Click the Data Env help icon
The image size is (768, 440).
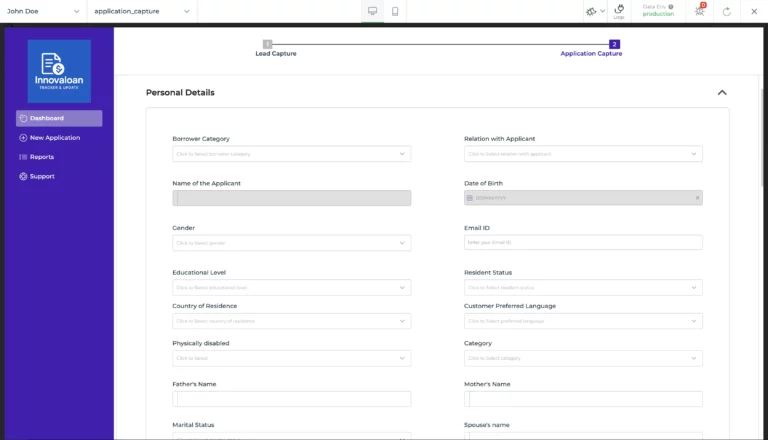pos(670,6)
